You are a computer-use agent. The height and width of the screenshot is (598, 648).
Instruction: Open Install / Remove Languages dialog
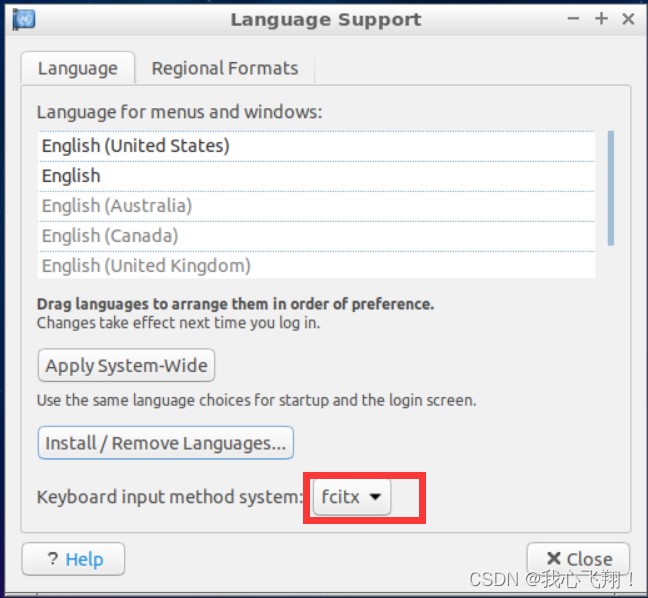pyautogui.click(x=166, y=443)
